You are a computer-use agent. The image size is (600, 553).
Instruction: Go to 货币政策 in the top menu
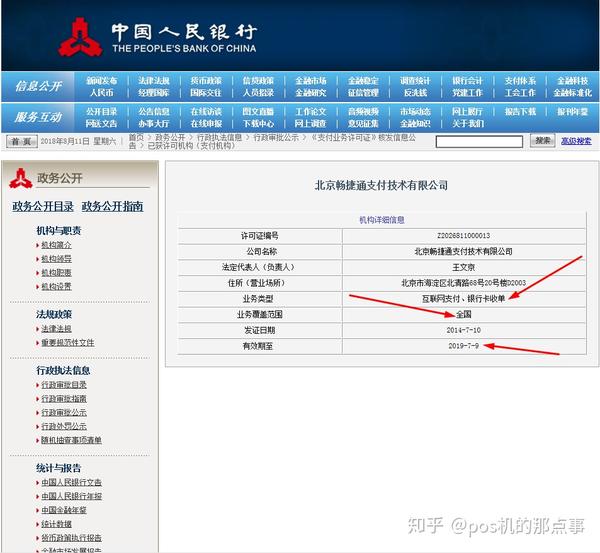pos(206,81)
